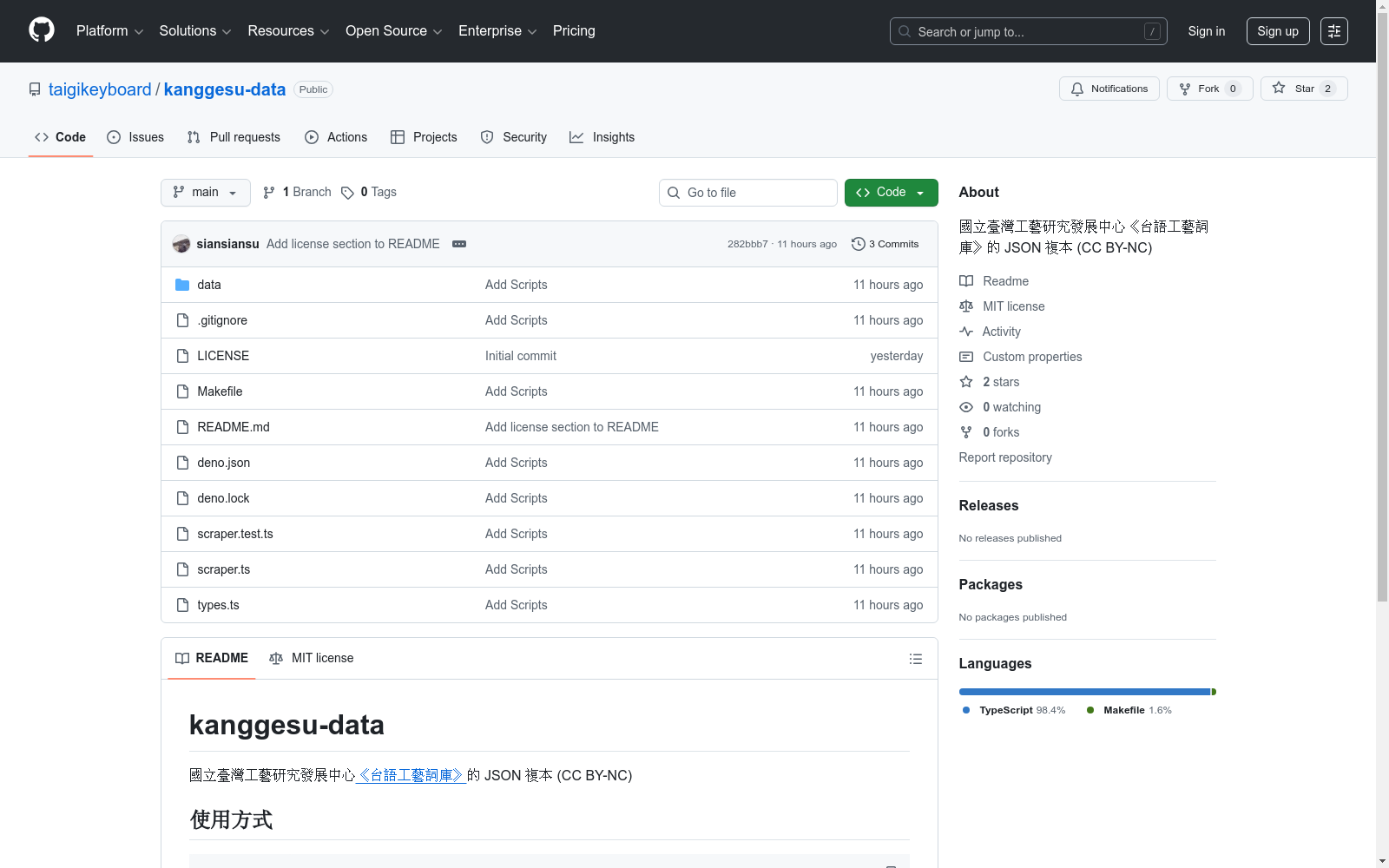1389x868 pixels.
Task: Click the scraper.ts file icon
Action: (x=182, y=569)
